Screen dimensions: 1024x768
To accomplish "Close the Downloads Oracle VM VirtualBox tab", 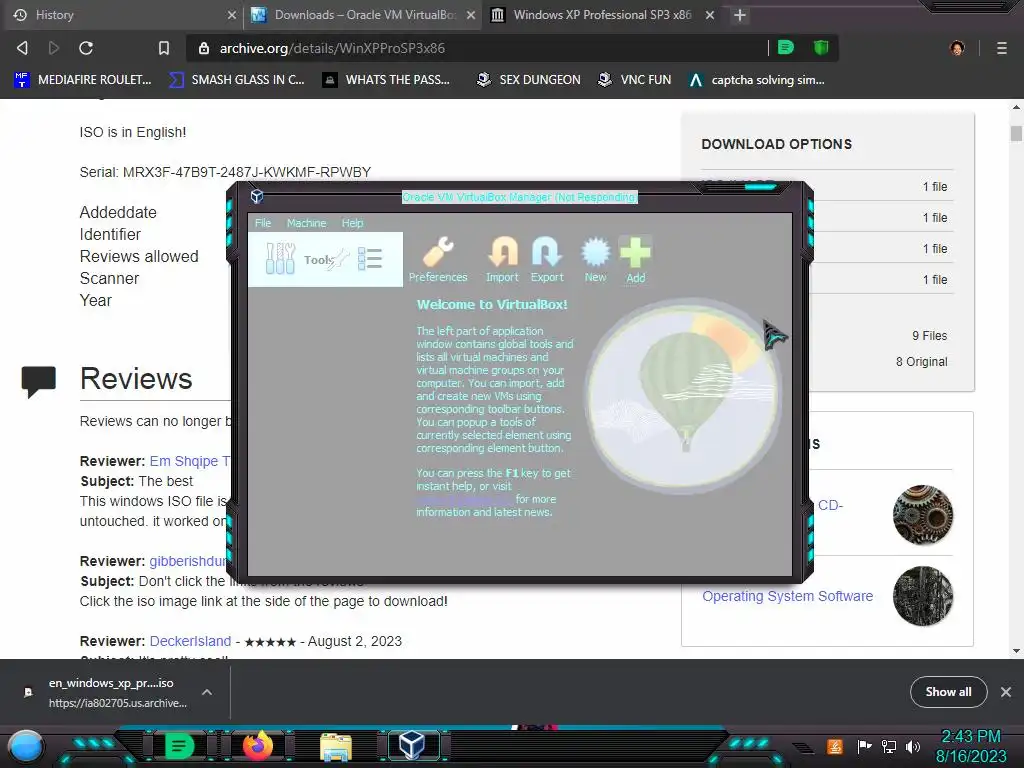I will (471, 14).
